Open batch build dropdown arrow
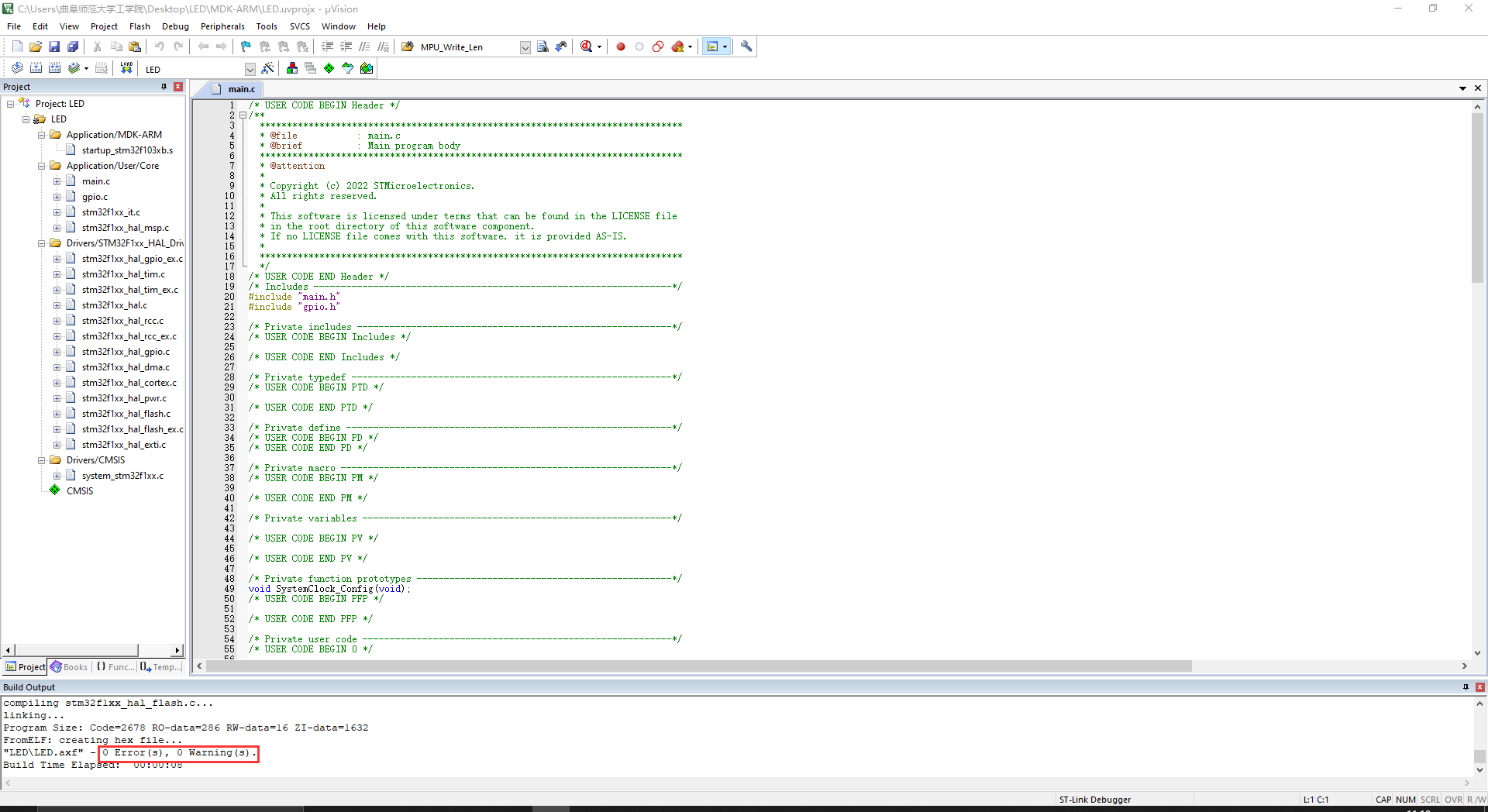The width and height of the screenshot is (1488, 812). coord(86,68)
